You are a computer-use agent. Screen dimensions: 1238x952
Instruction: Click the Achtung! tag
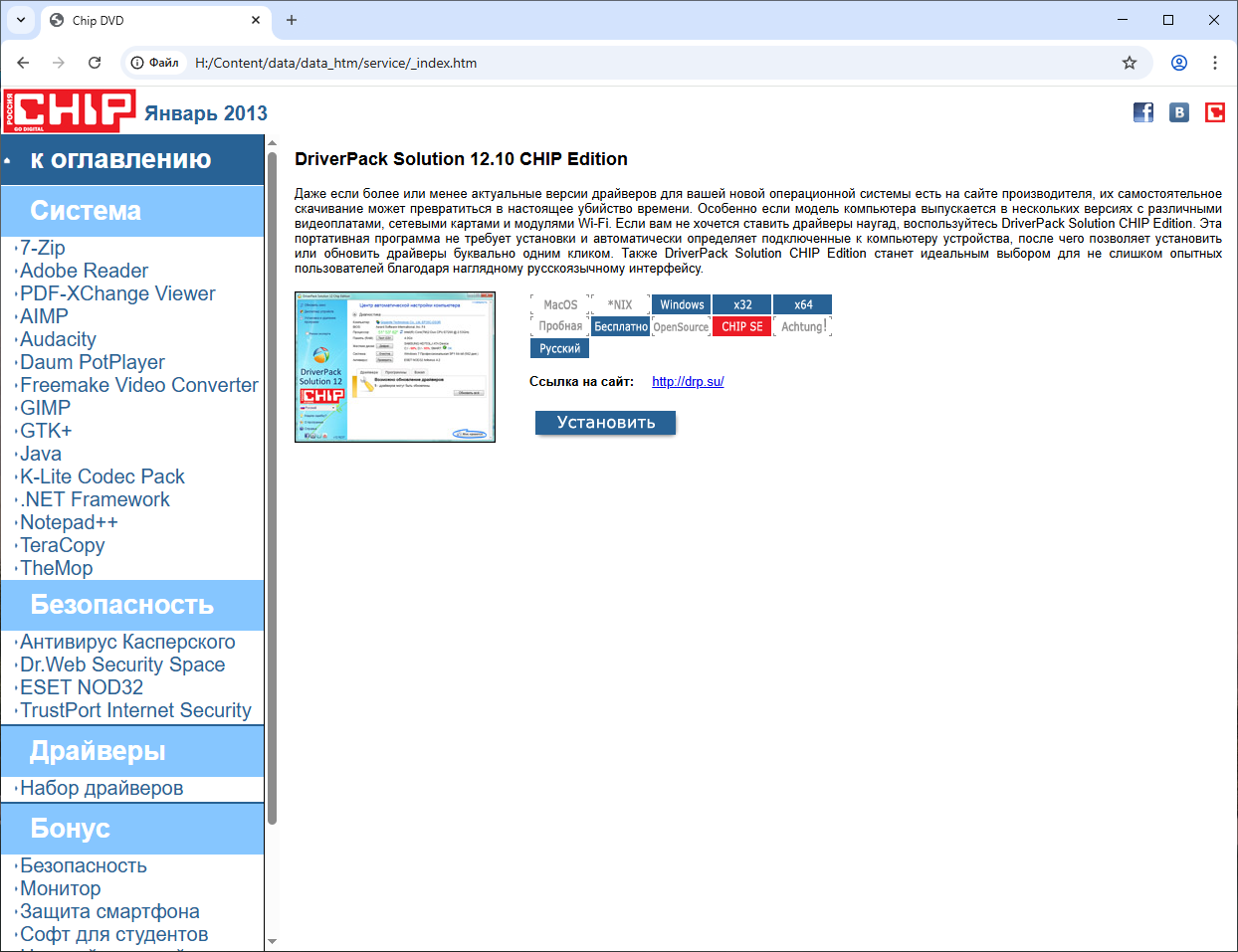point(803,326)
